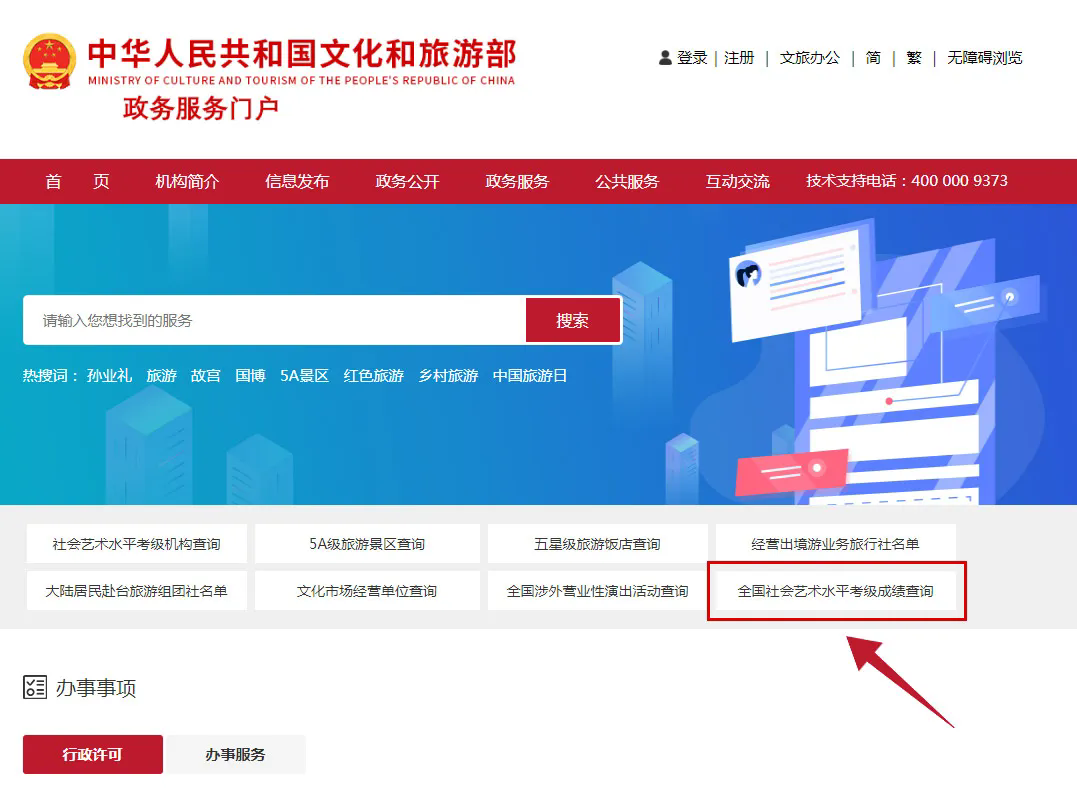This screenshot has width=1077, height=789.
Task: Open 大陆居民赴台旅游组团社名单
Action: coord(137,591)
